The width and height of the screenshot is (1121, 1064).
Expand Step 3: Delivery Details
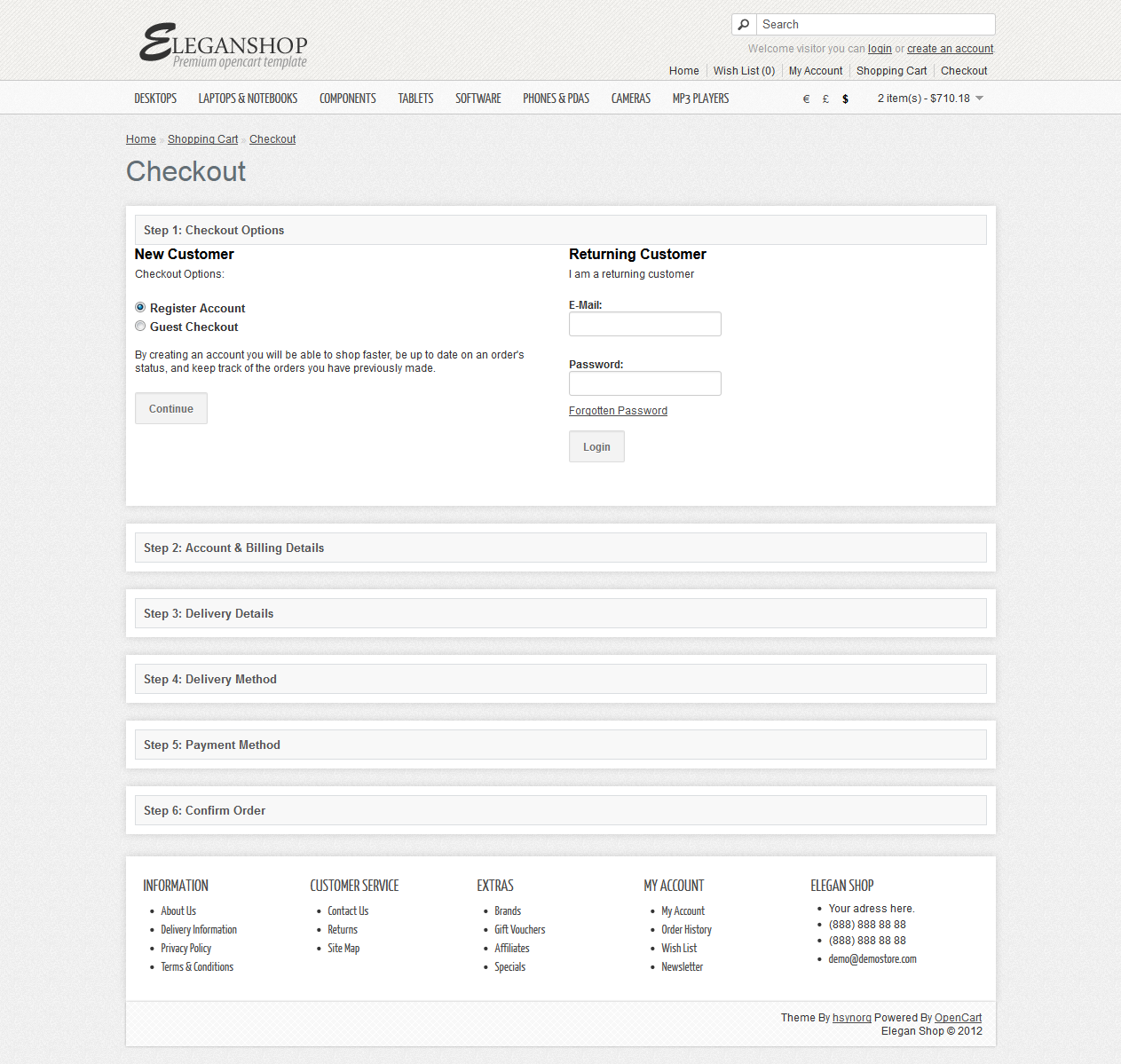pyautogui.click(x=560, y=613)
